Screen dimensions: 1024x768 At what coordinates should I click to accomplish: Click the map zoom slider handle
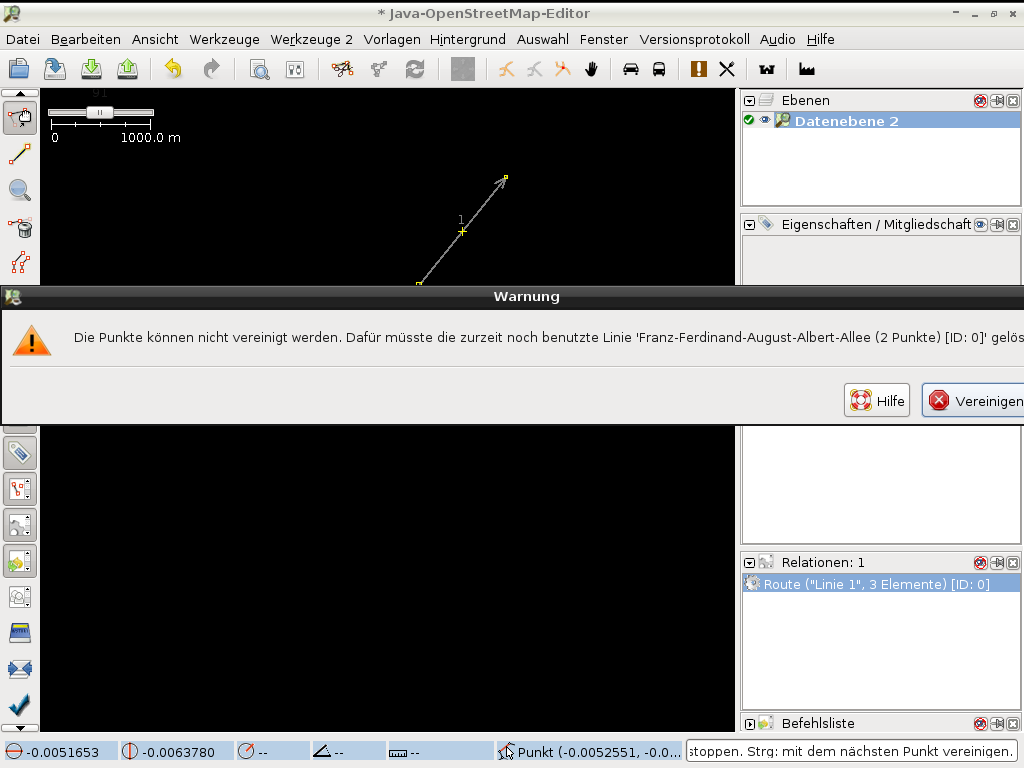(99, 113)
